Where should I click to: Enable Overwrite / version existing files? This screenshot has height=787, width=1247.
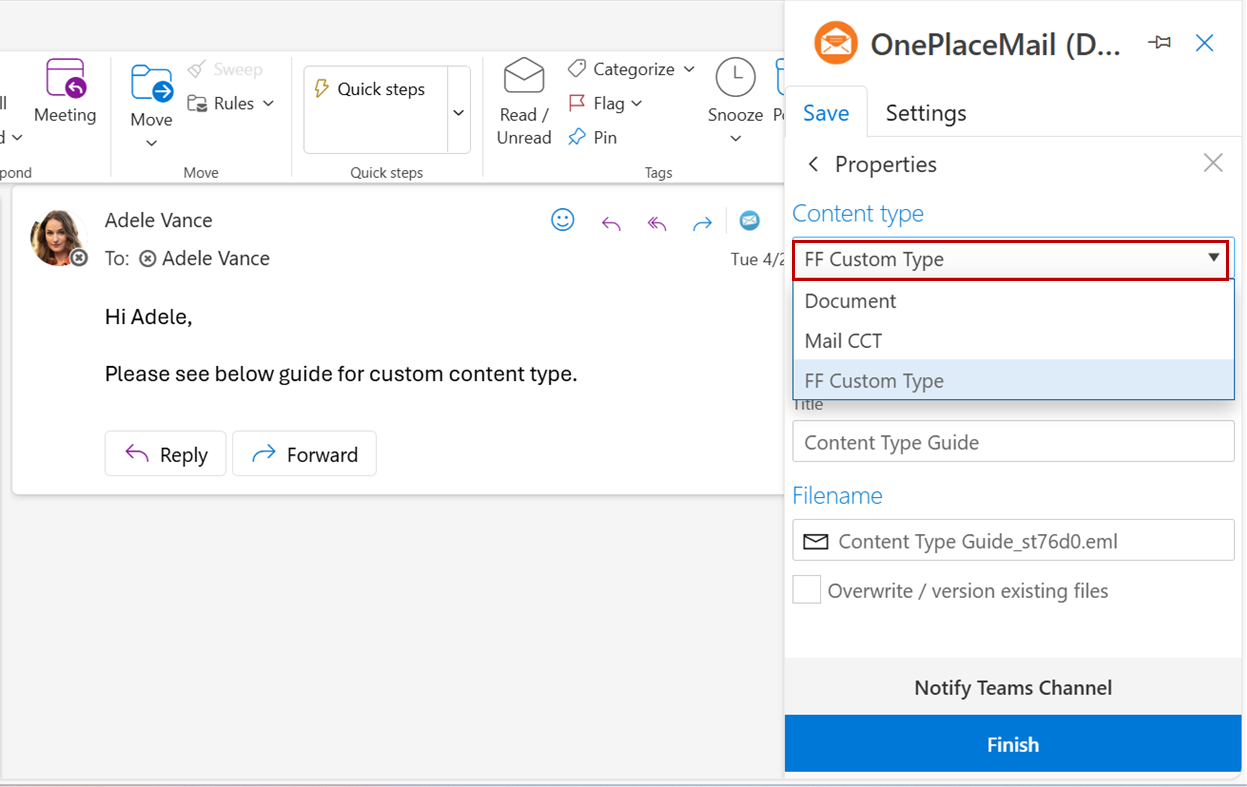tap(806, 590)
